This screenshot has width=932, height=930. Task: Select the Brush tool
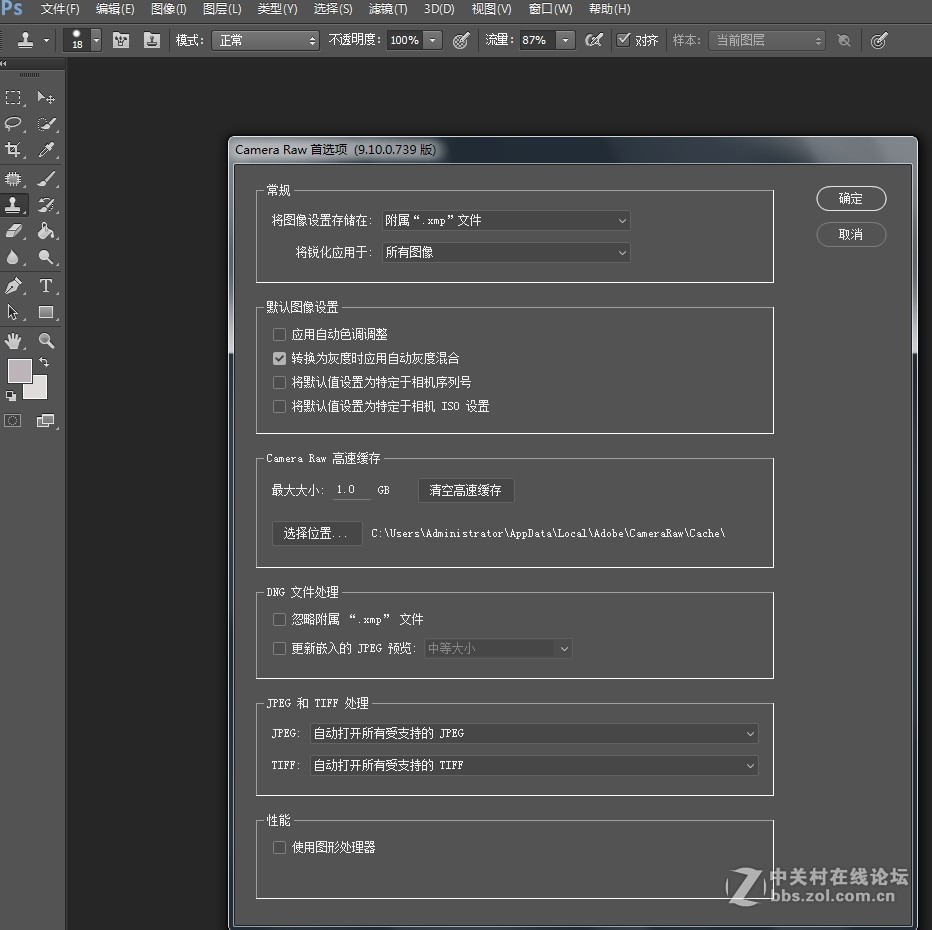(x=46, y=178)
